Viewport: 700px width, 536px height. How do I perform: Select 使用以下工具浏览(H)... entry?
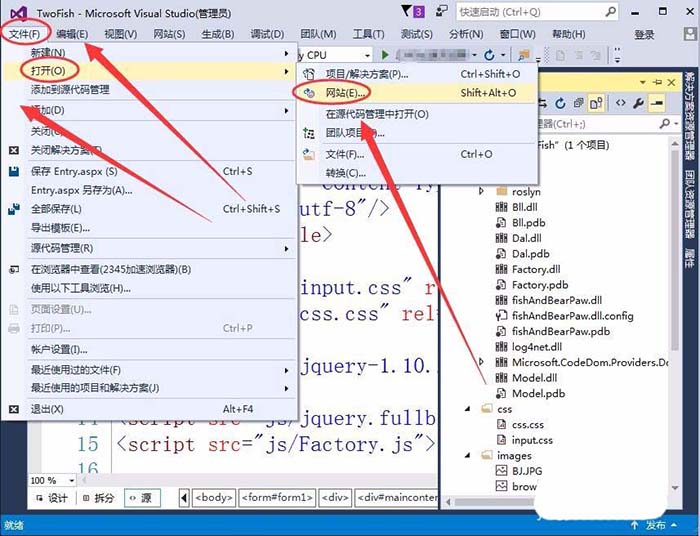150,288
